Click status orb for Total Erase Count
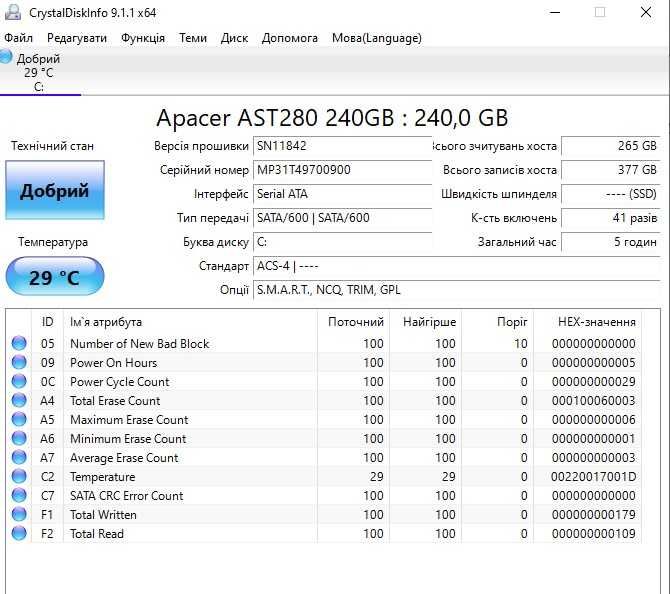Viewport: 670px width, 594px height. [x=19, y=400]
